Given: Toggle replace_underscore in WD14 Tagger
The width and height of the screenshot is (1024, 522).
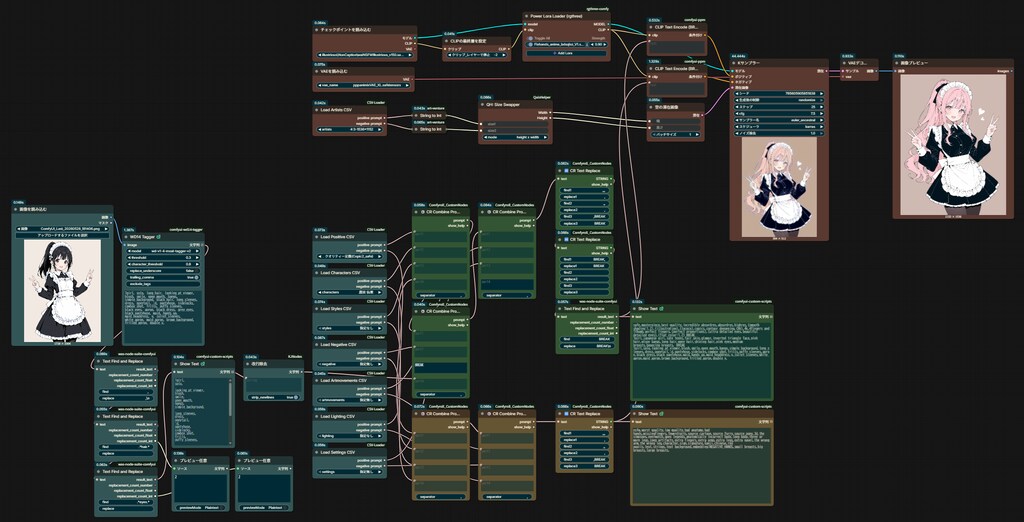Looking at the screenshot, I should tap(163, 270).
